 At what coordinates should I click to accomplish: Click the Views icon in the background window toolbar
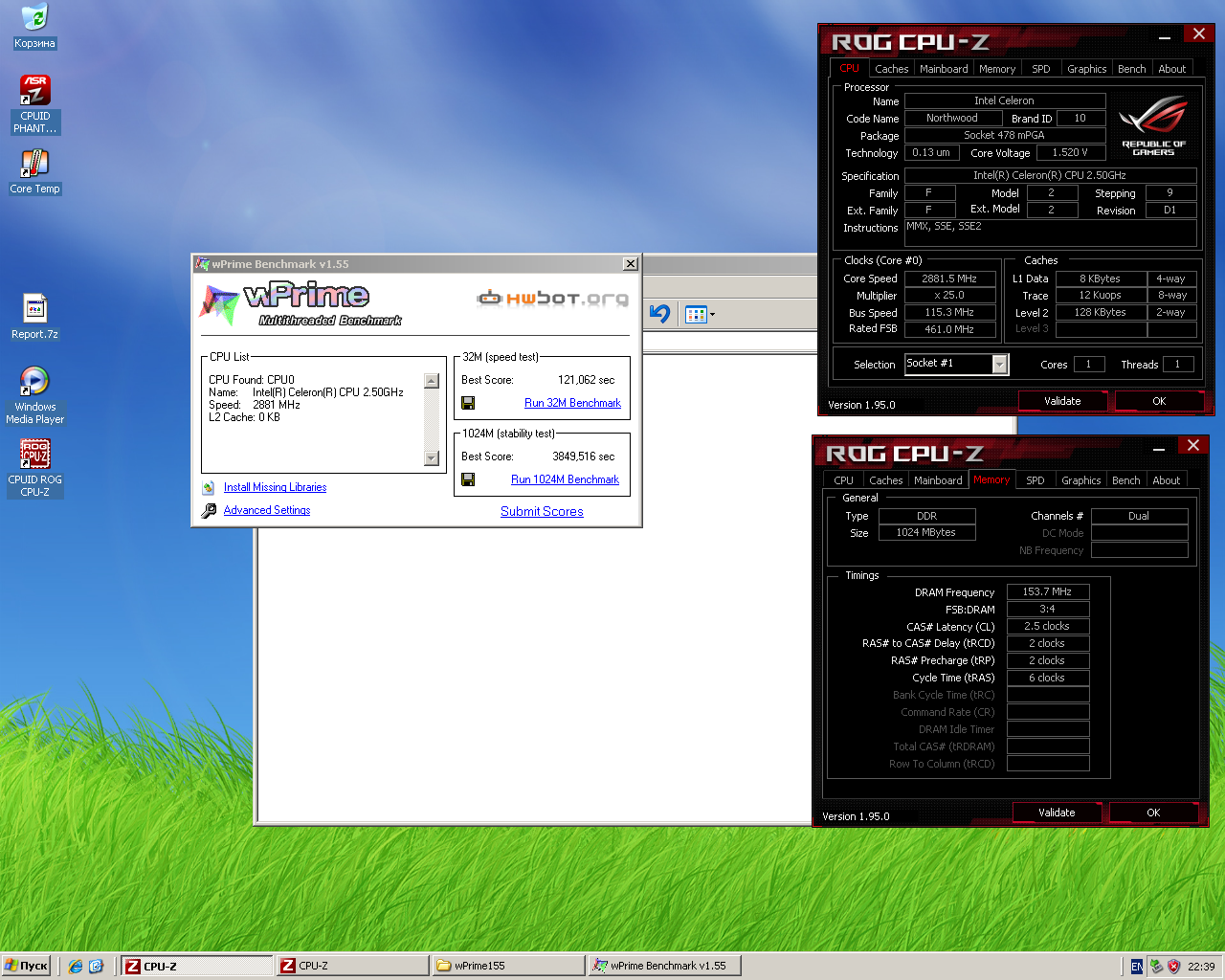coord(696,314)
